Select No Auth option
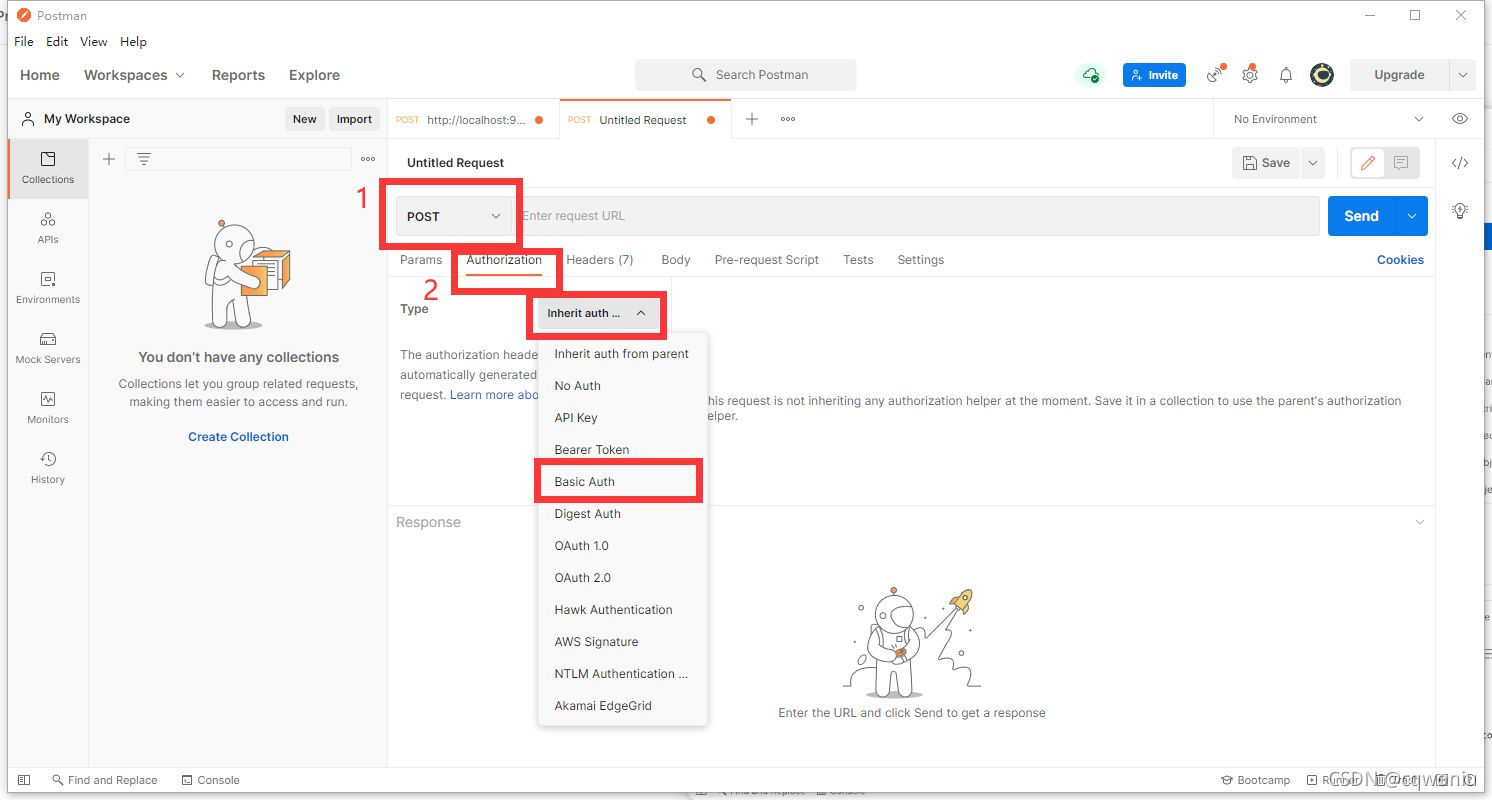Image resolution: width=1492 pixels, height=800 pixels. [x=622, y=386]
